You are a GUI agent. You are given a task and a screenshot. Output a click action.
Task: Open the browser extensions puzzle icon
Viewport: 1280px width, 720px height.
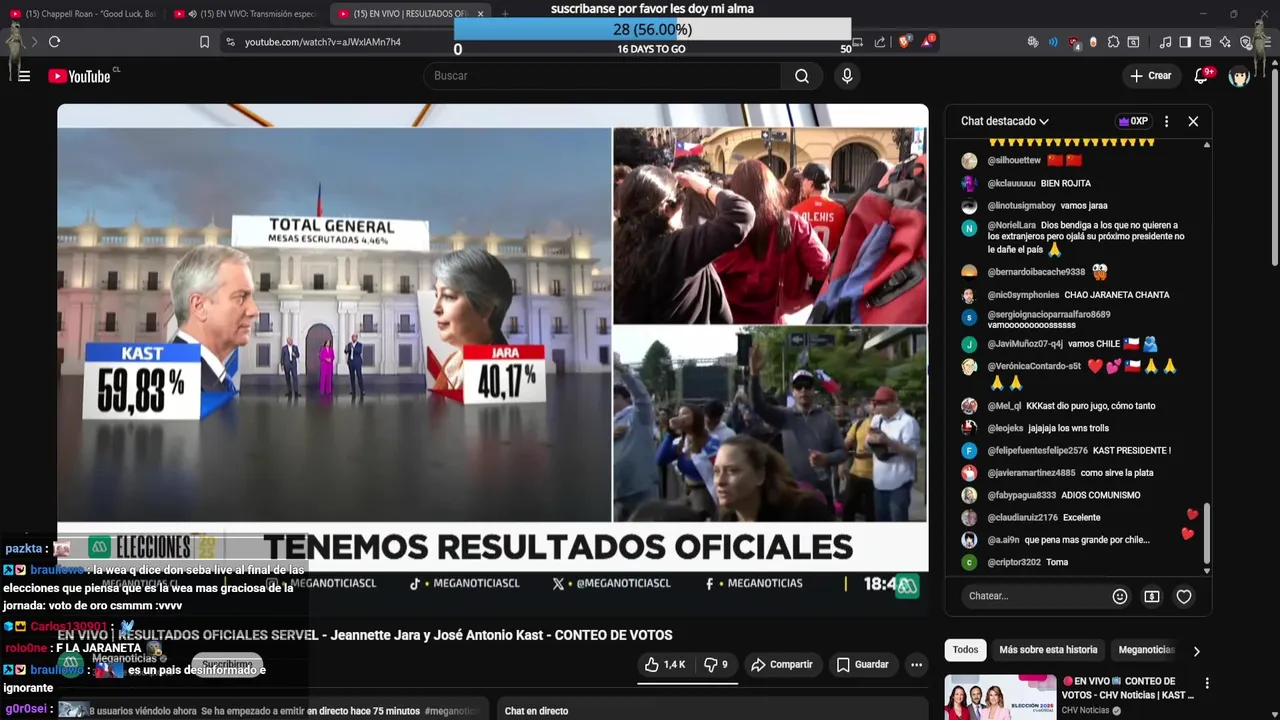pyautogui.click(x=1113, y=42)
